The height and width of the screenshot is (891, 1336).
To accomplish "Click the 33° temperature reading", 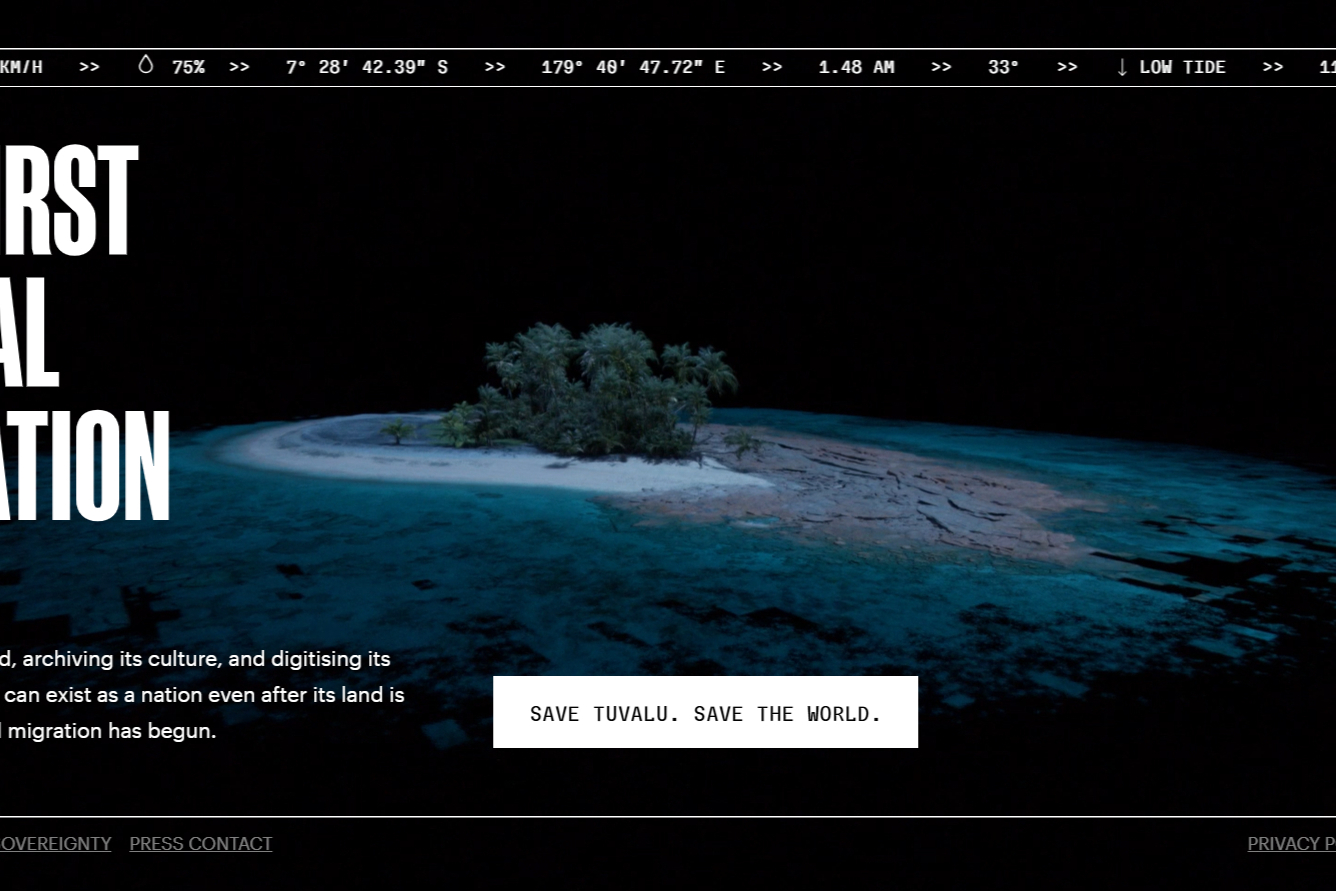I will coord(1003,67).
